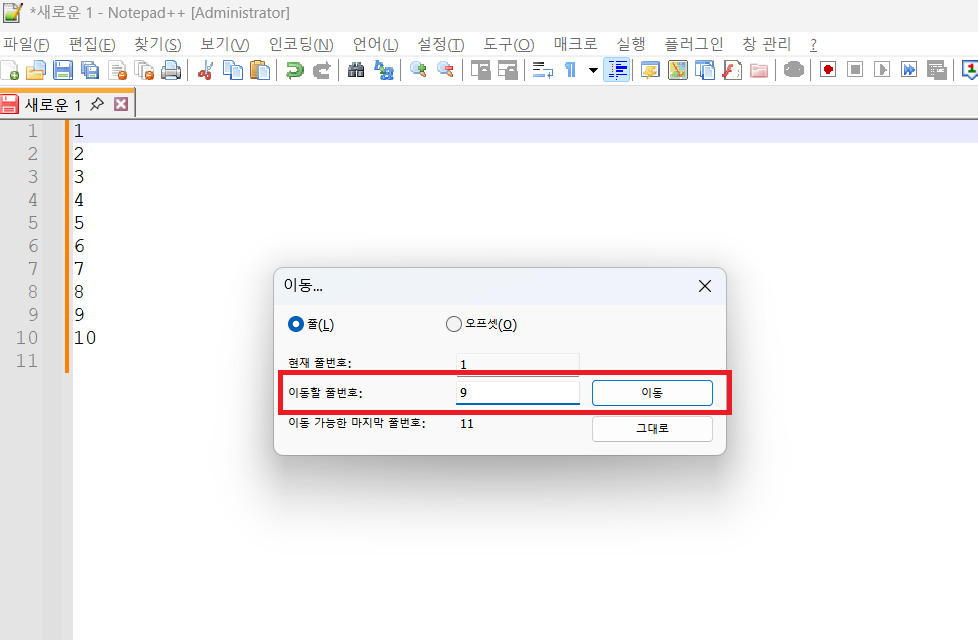Pin the 새로운 1 tab
Screen dimensions: 978x640
[x=96, y=103]
